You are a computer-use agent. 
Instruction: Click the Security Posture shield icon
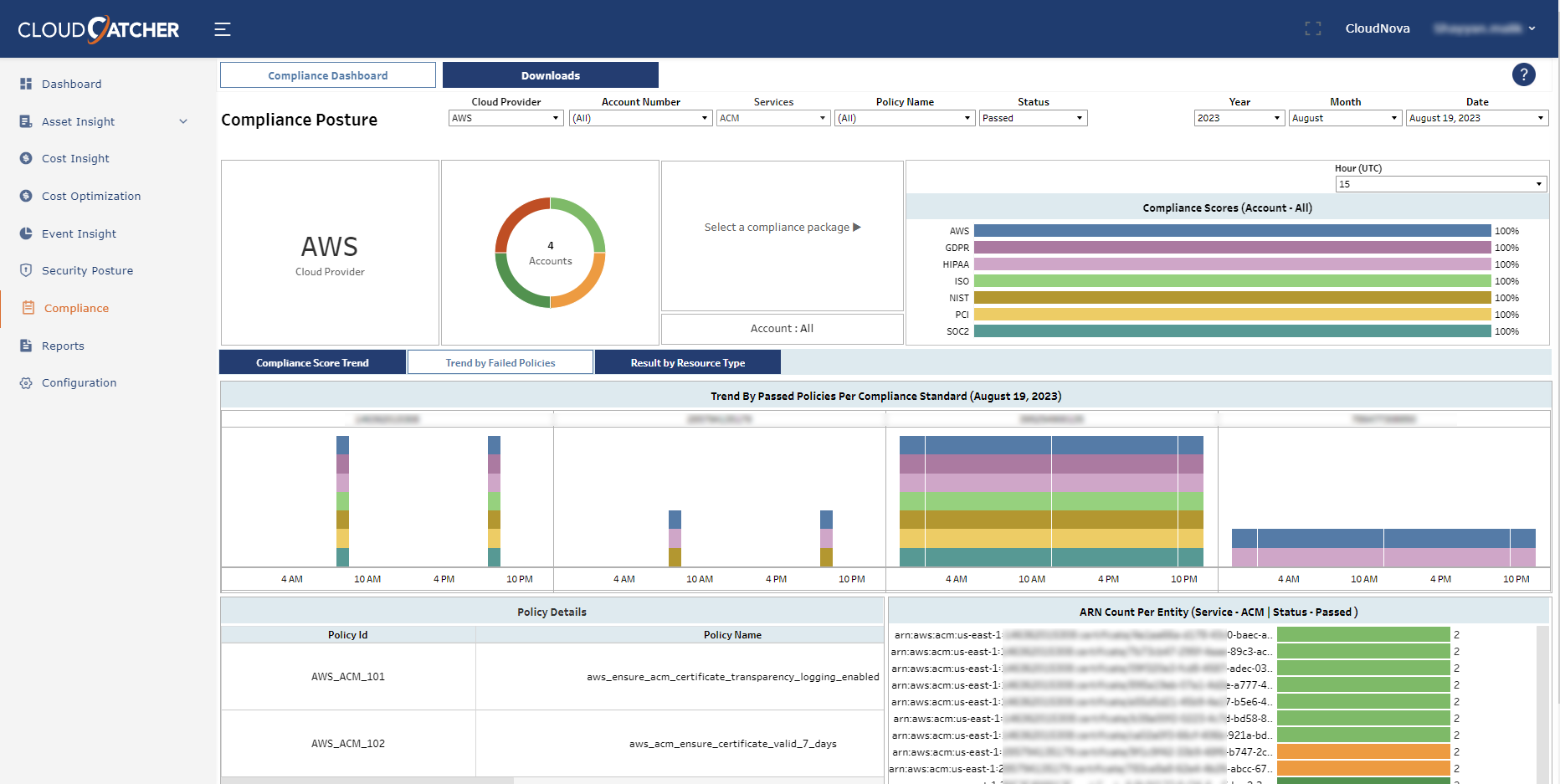[x=26, y=270]
